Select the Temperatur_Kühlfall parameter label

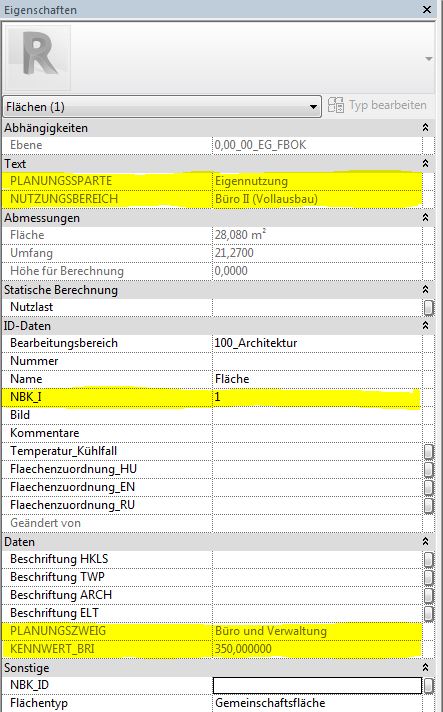pyautogui.click(x=64, y=451)
